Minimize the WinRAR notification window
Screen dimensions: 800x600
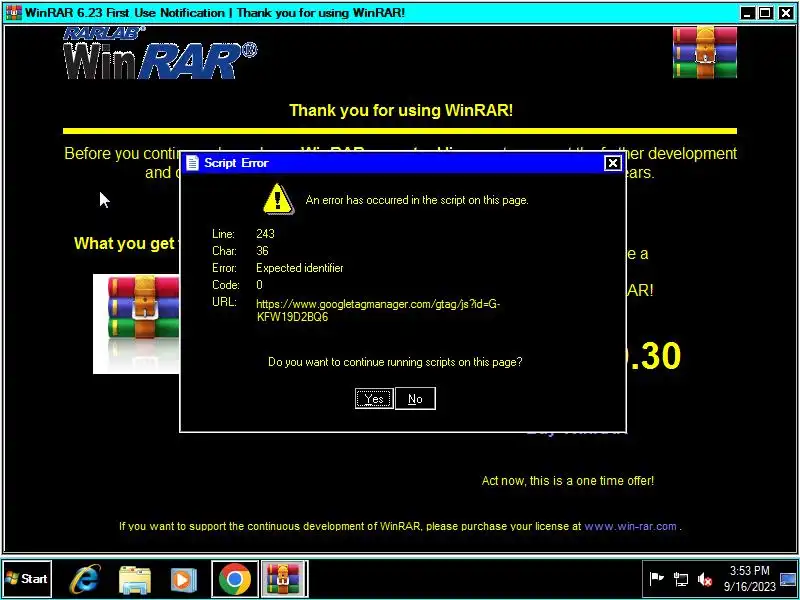747,13
